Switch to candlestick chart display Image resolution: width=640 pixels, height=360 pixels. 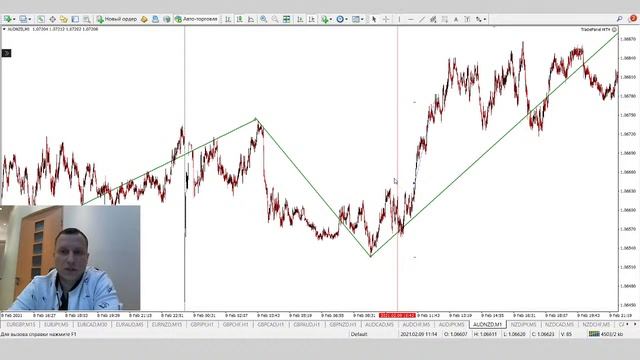click(239, 19)
